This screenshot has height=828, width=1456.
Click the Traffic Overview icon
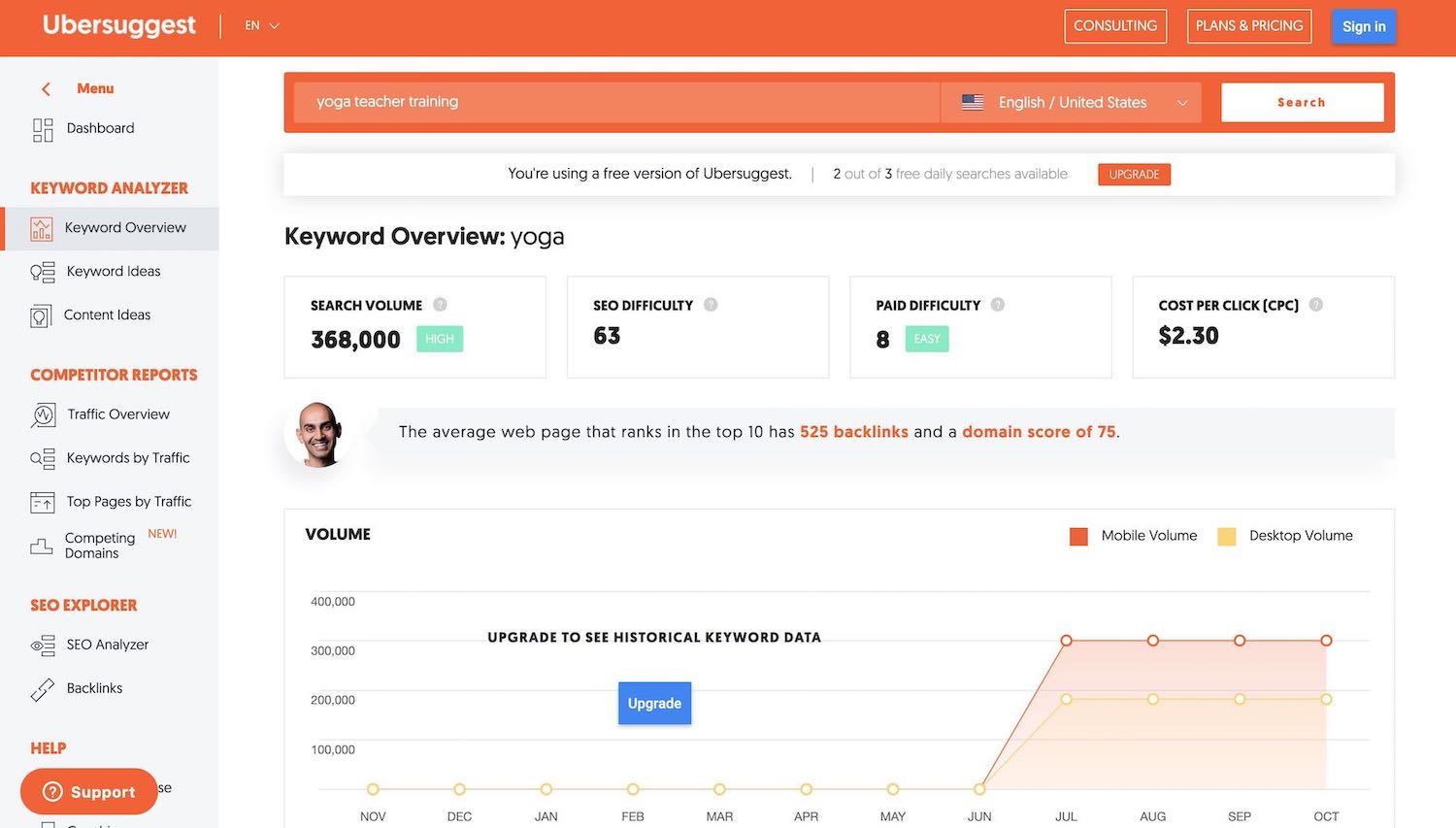coord(43,415)
